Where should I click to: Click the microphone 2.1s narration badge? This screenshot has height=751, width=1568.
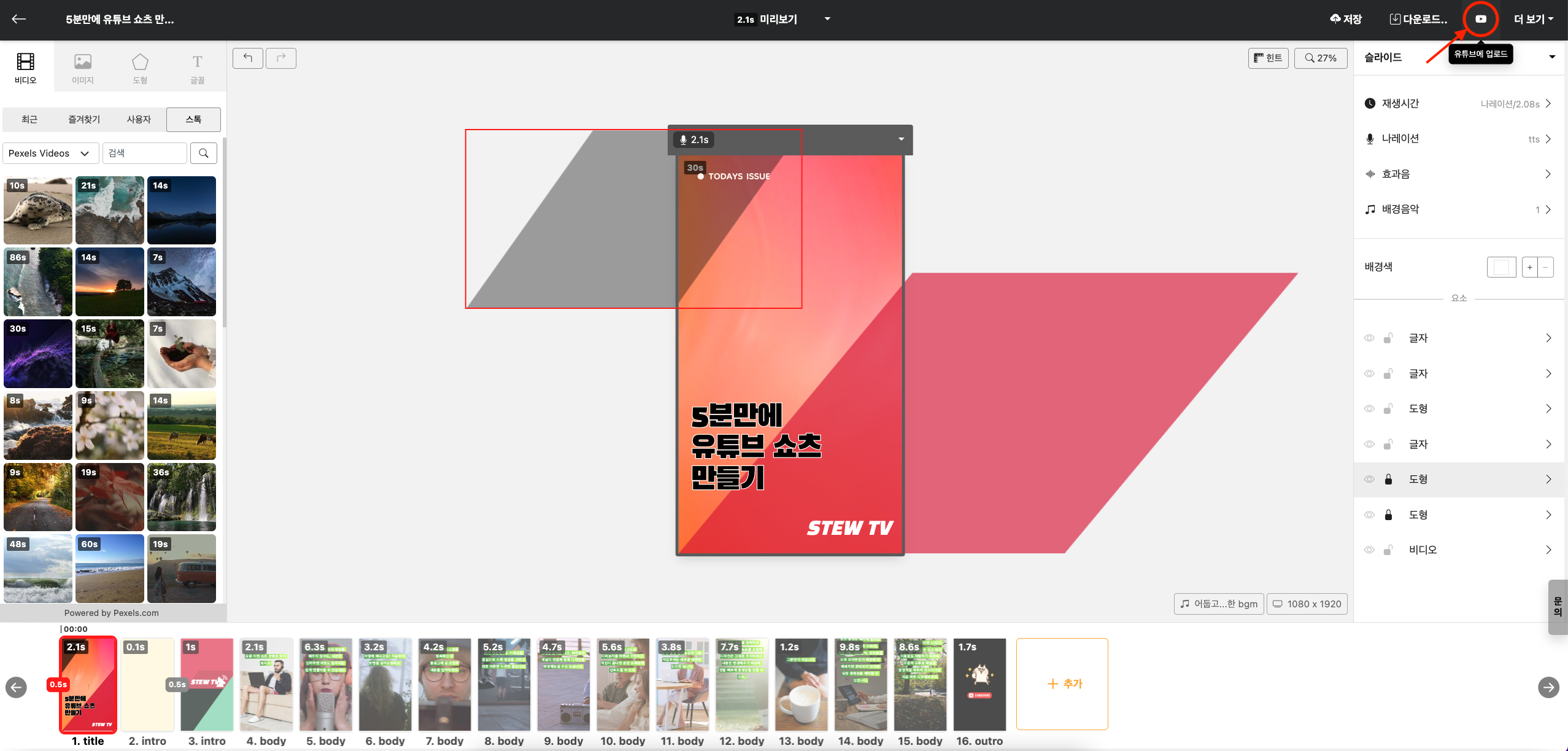pos(694,140)
